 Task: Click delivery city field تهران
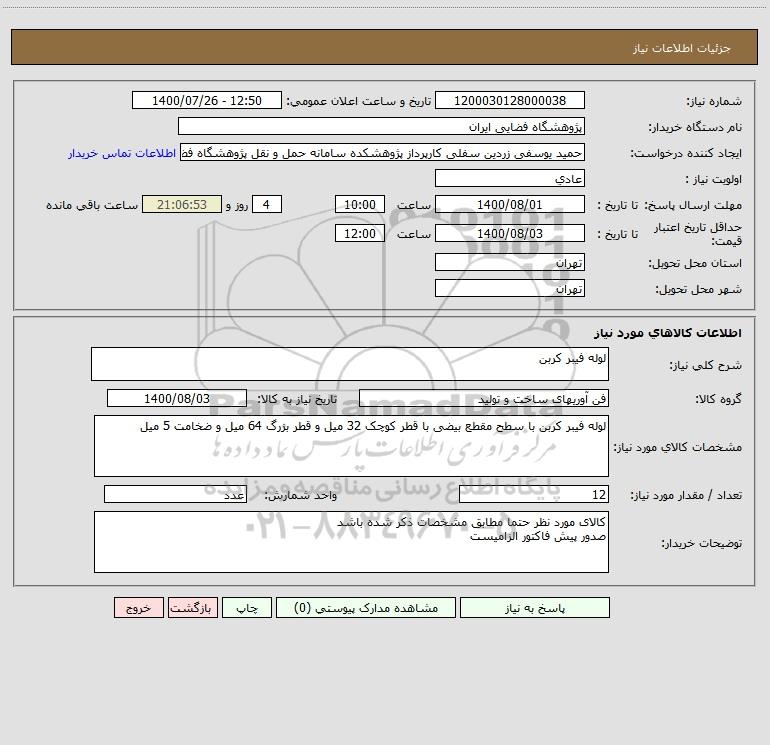pos(510,288)
